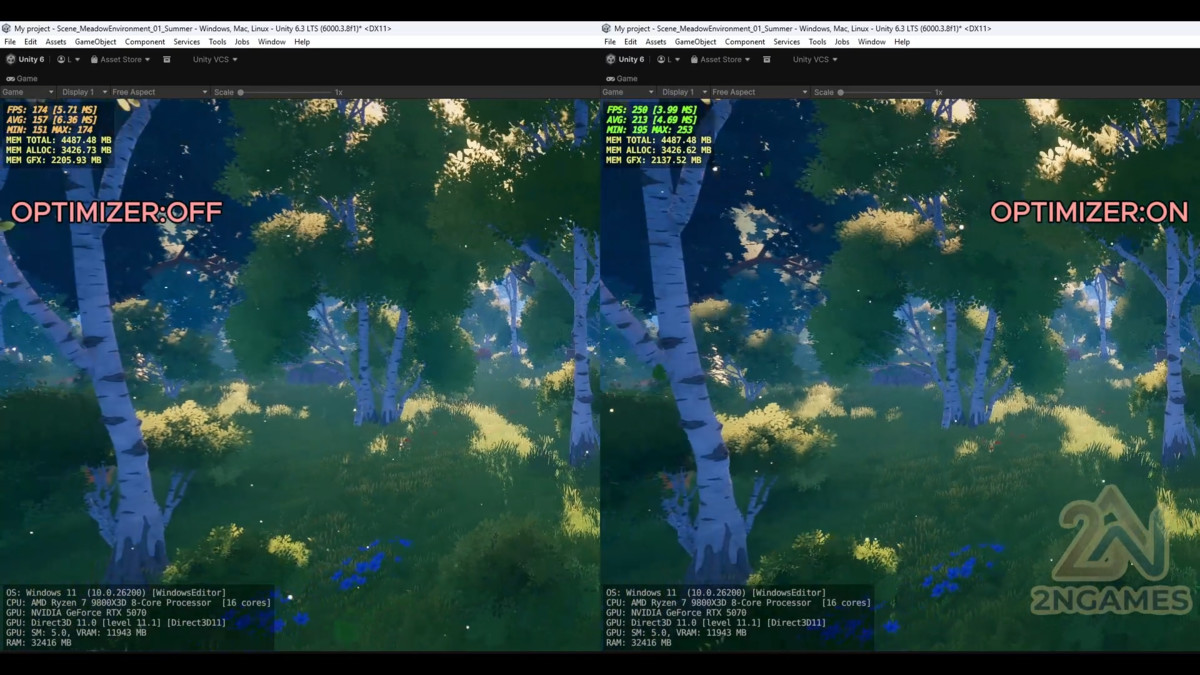Open Edit menu in Optimizer OFF window
The image size is (1200, 675).
pos(31,42)
